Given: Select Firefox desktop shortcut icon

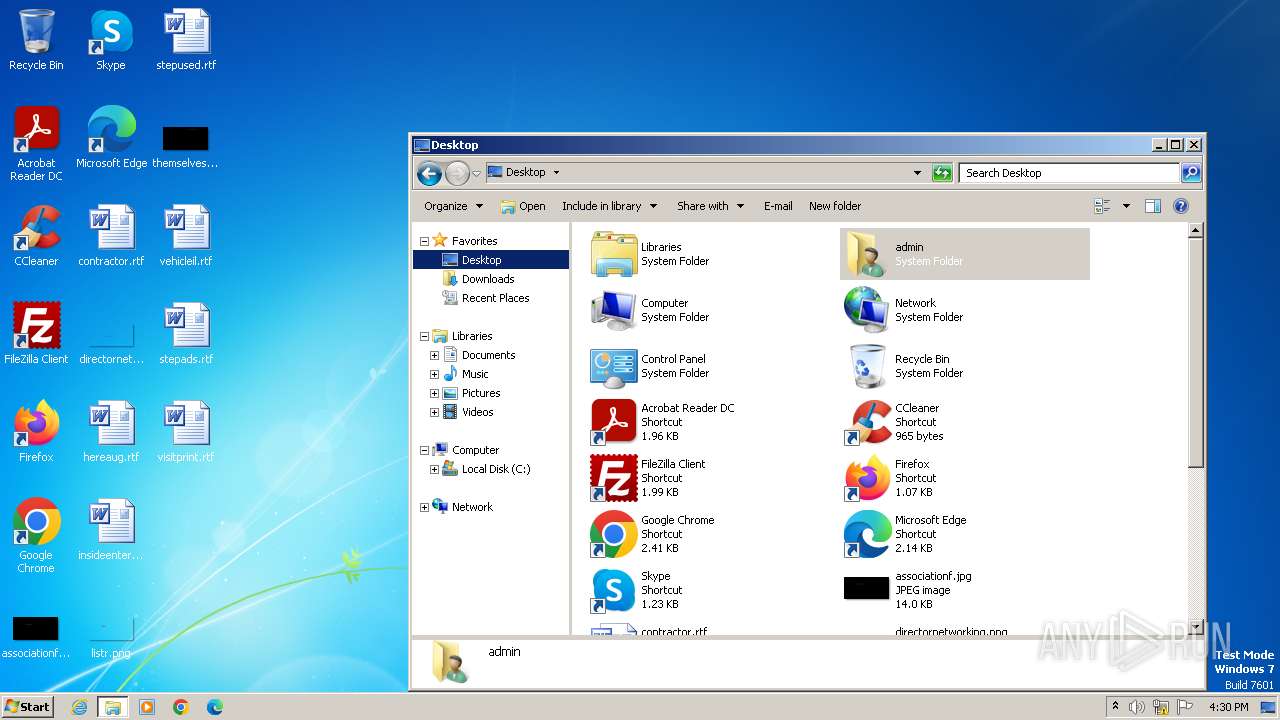Looking at the screenshot, I should click(x=36, y=432).
